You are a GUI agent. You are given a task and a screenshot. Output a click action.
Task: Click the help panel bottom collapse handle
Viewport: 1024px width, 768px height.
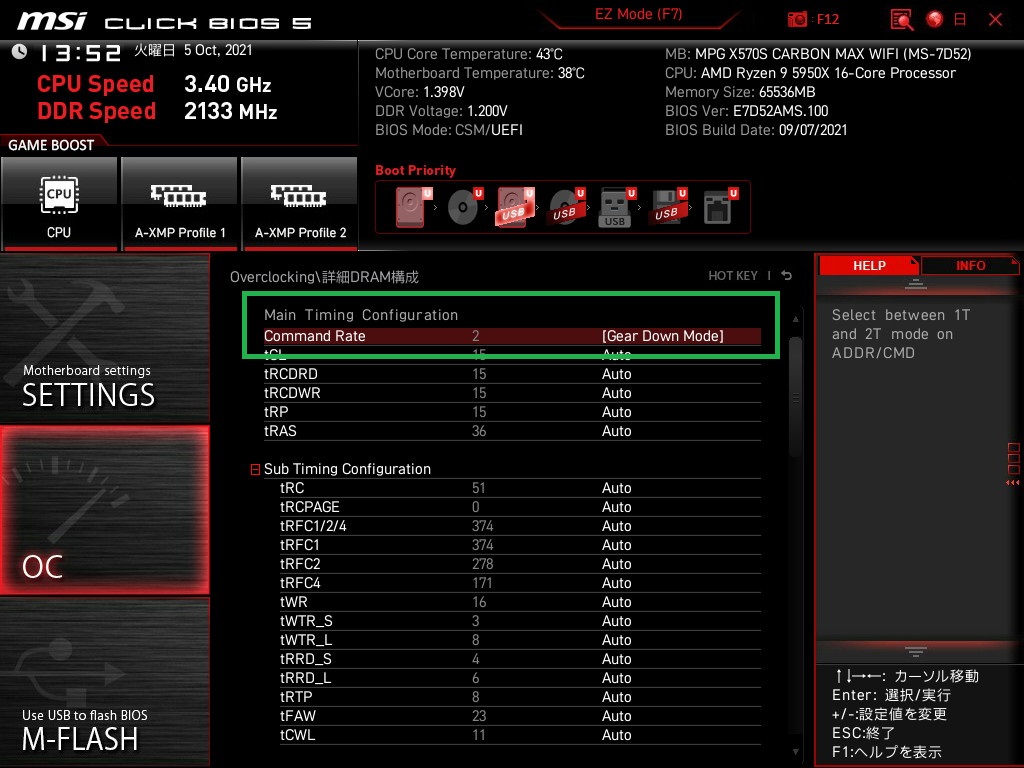click(x=916, y=652)
